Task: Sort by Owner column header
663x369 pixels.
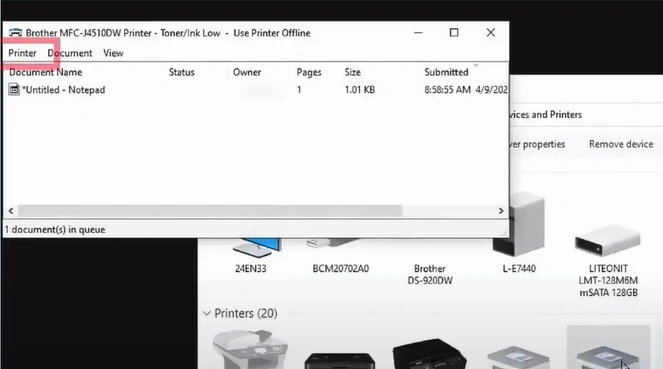Action: coord(247,72)
